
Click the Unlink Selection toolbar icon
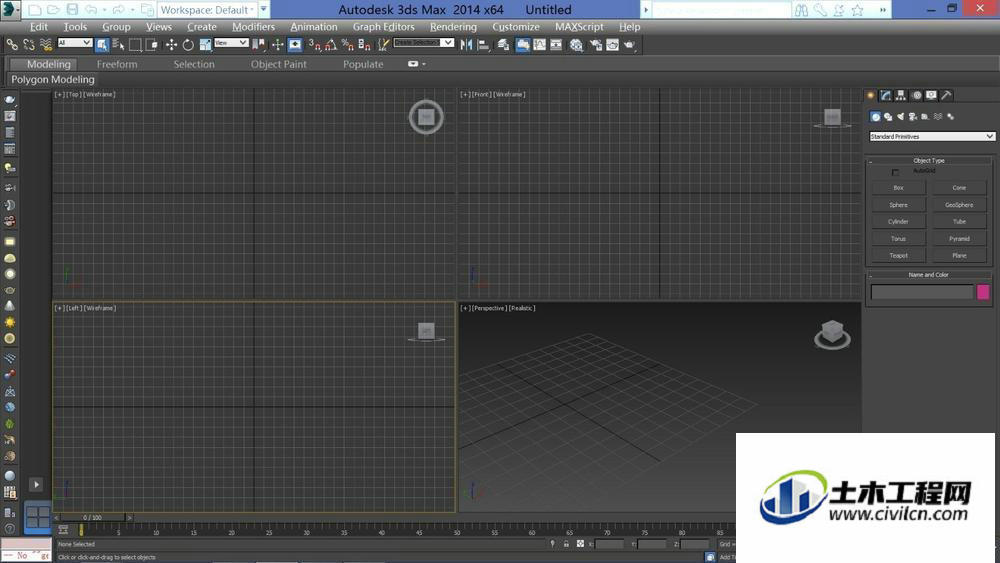click(x=29, y=45)
